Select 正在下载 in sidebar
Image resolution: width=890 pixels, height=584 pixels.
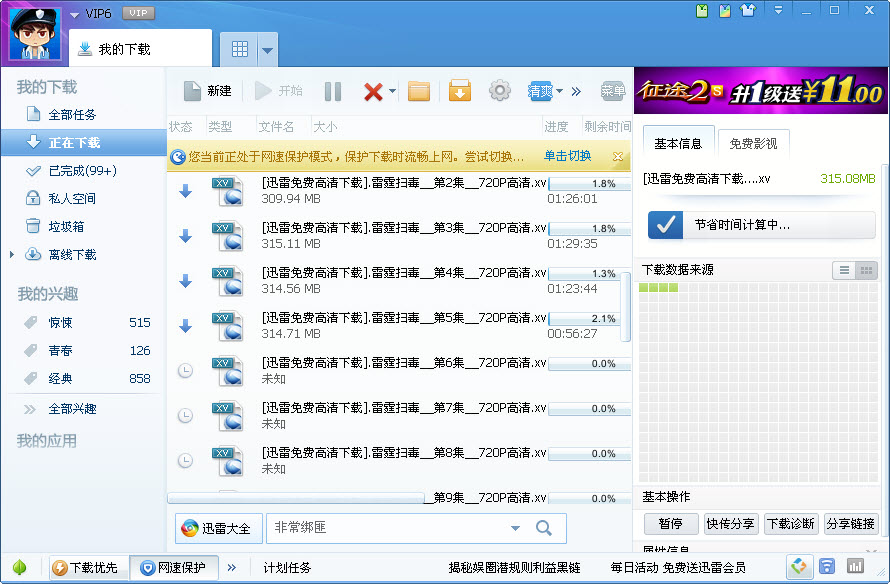[x=83, y=142]
